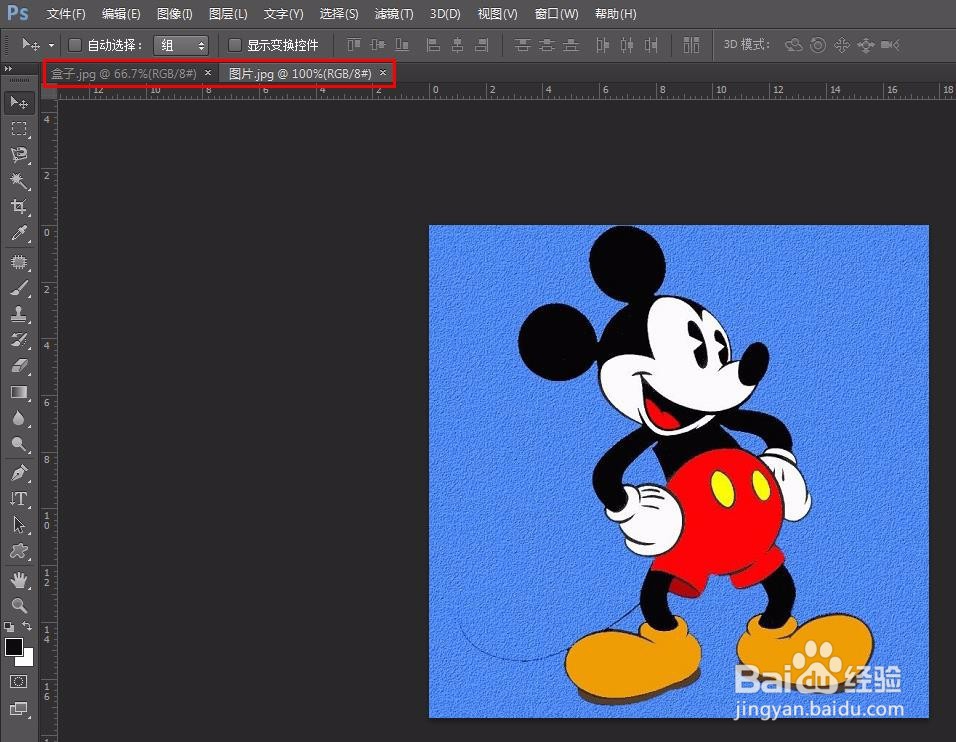The image size is (956, 742).
Task: Click the 3D roll mode icon
Action: [x=818, y=45]
